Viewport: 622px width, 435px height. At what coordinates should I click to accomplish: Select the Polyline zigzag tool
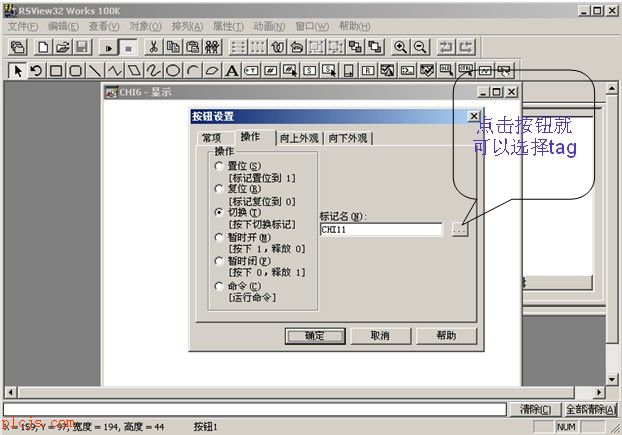(115, 71)
